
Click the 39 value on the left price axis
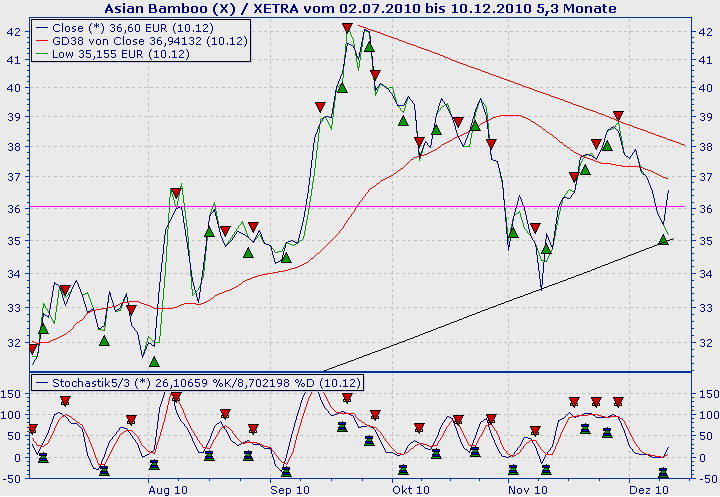coord(14,117)
